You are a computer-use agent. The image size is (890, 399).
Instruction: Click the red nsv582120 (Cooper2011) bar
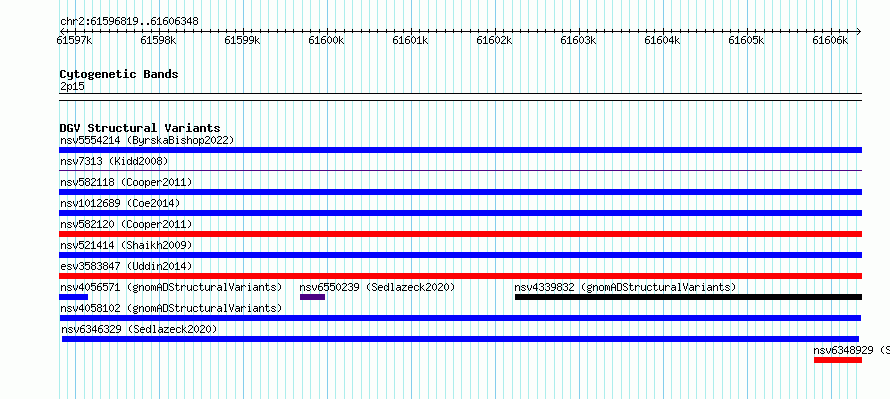(460, 234)
